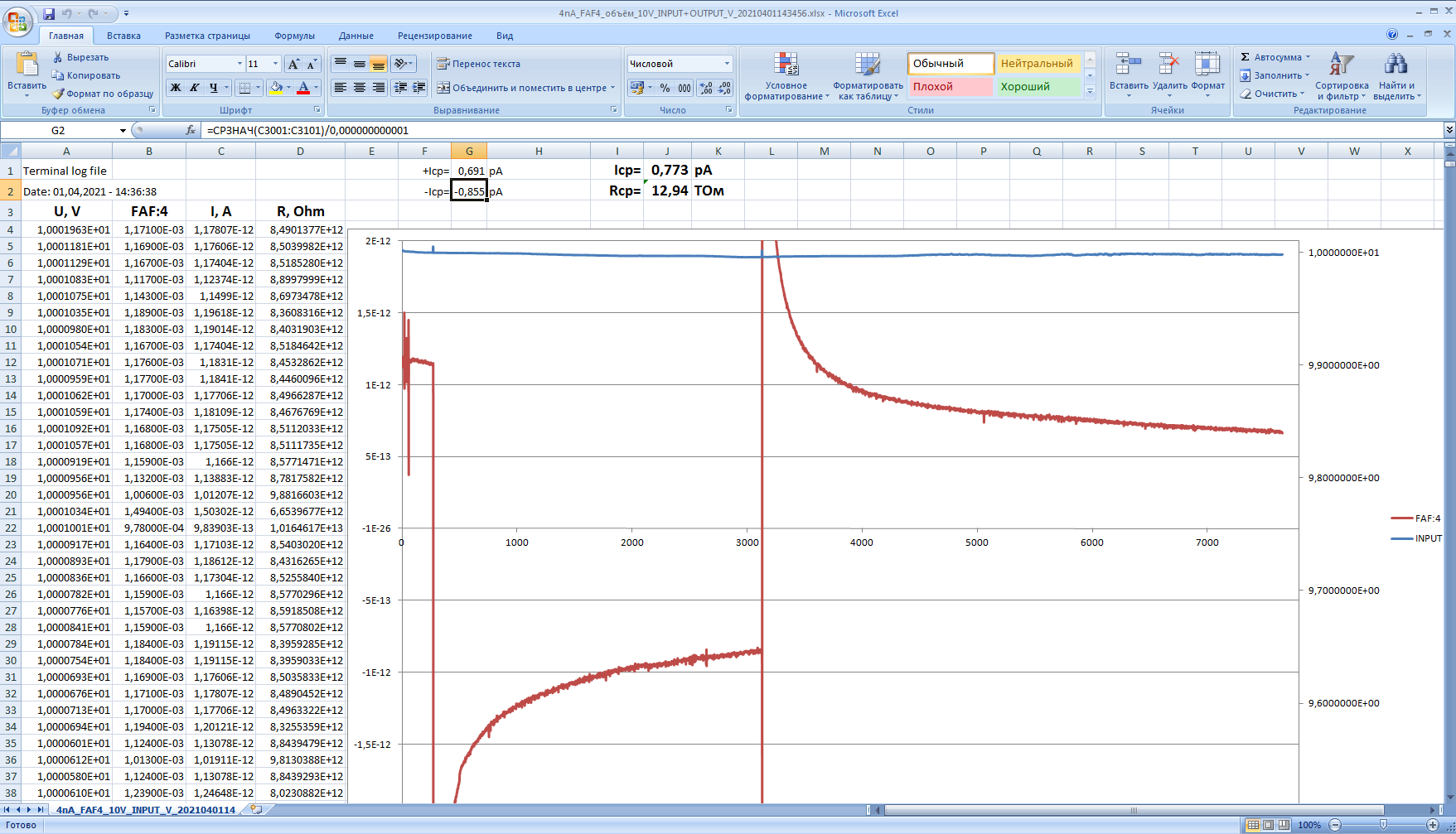Increase font size with the large A icon
Image resolution: width=1456 pixels, height=834 pixels.
point(293,64)
